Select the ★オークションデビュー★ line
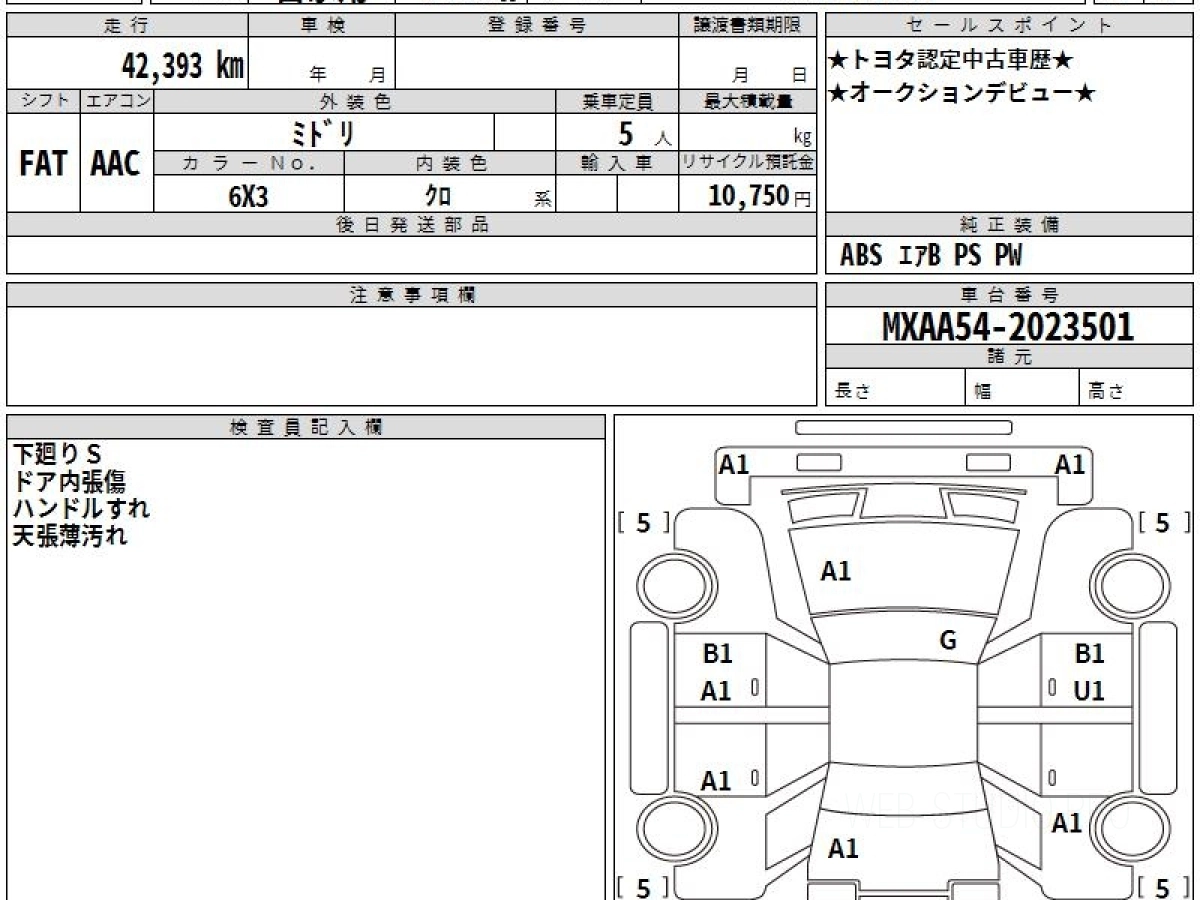This screenshot has height=900, width=1200. (x=962, y=94)
